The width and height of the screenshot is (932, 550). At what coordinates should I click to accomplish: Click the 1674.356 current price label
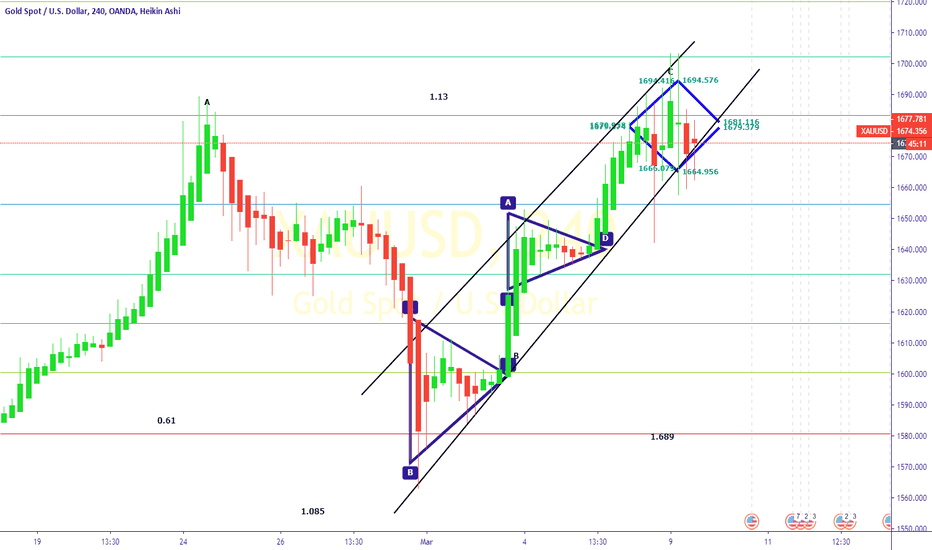pos(912,131)
